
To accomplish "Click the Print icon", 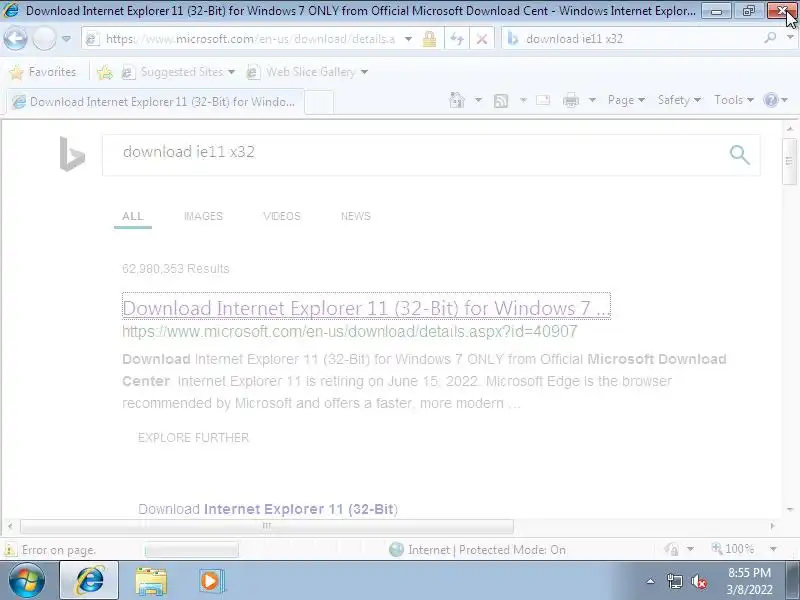I will point(571,100).
